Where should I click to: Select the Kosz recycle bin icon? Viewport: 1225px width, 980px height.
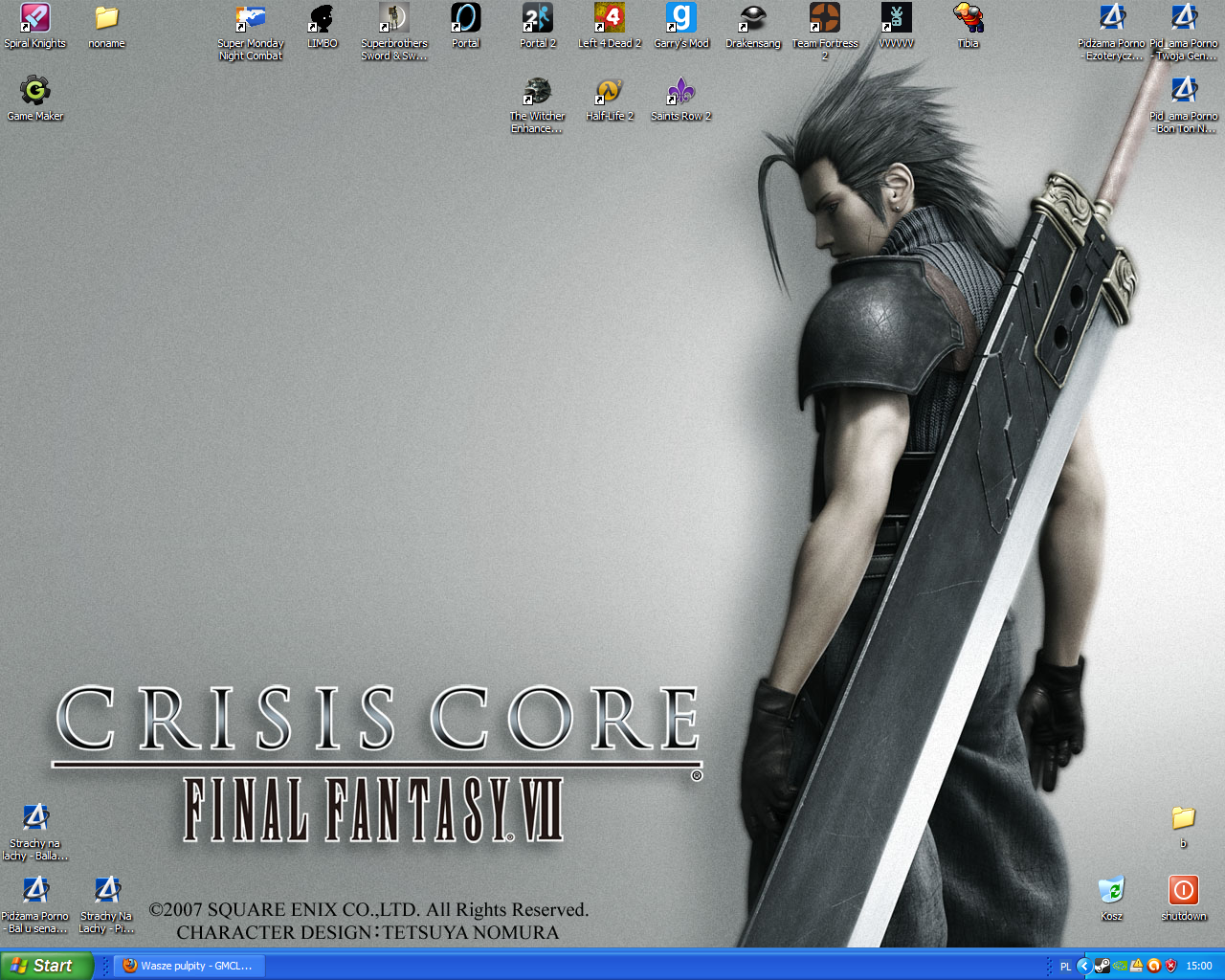click(x=1111, y=891)
